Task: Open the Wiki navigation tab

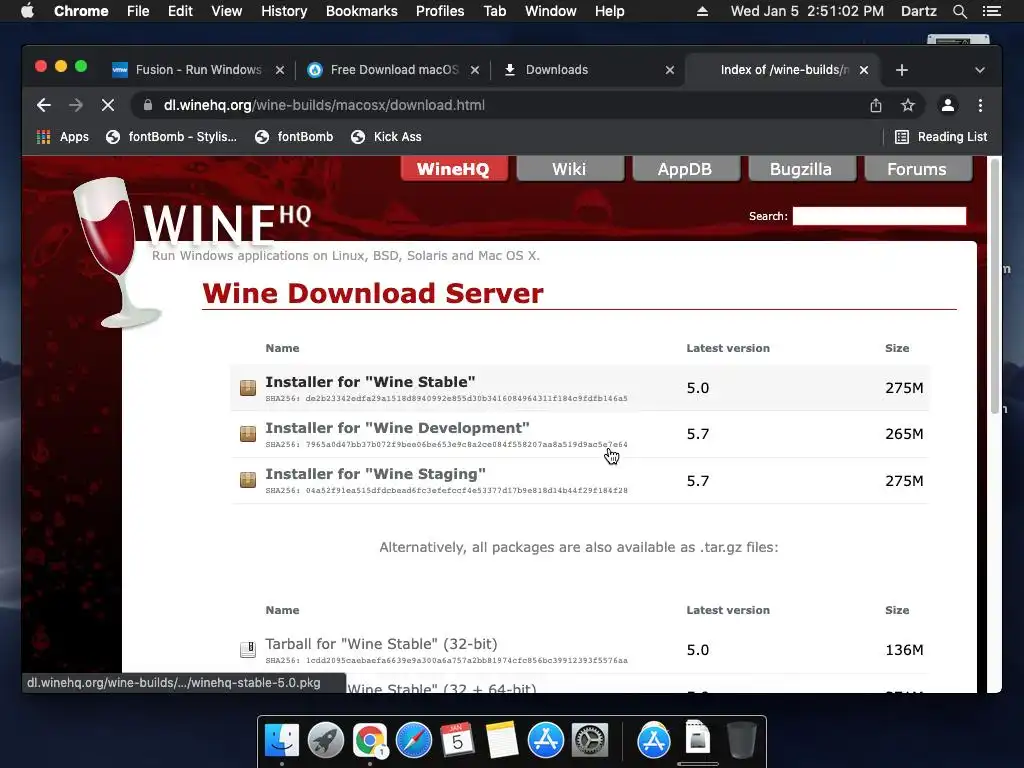Action: pos(569,169)
